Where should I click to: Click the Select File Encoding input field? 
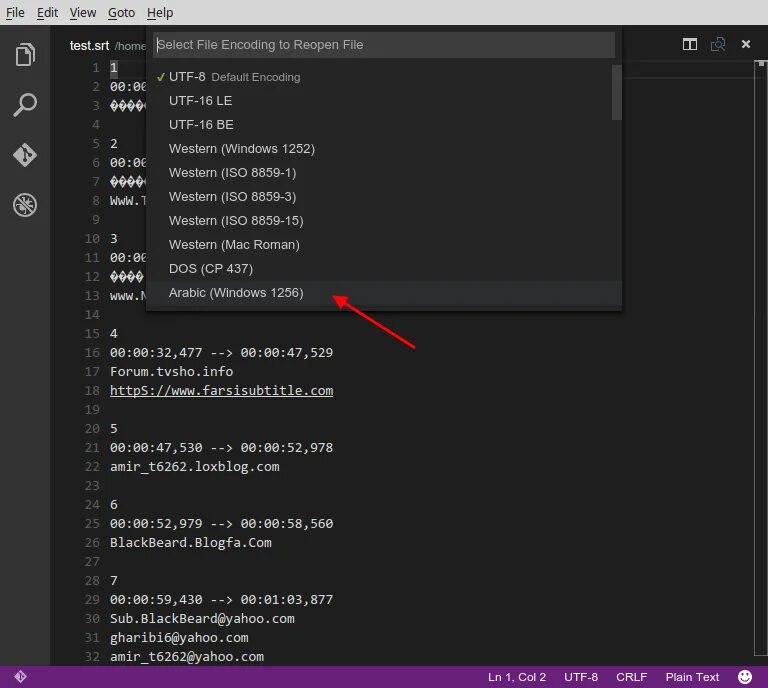[x=384, y=45]
